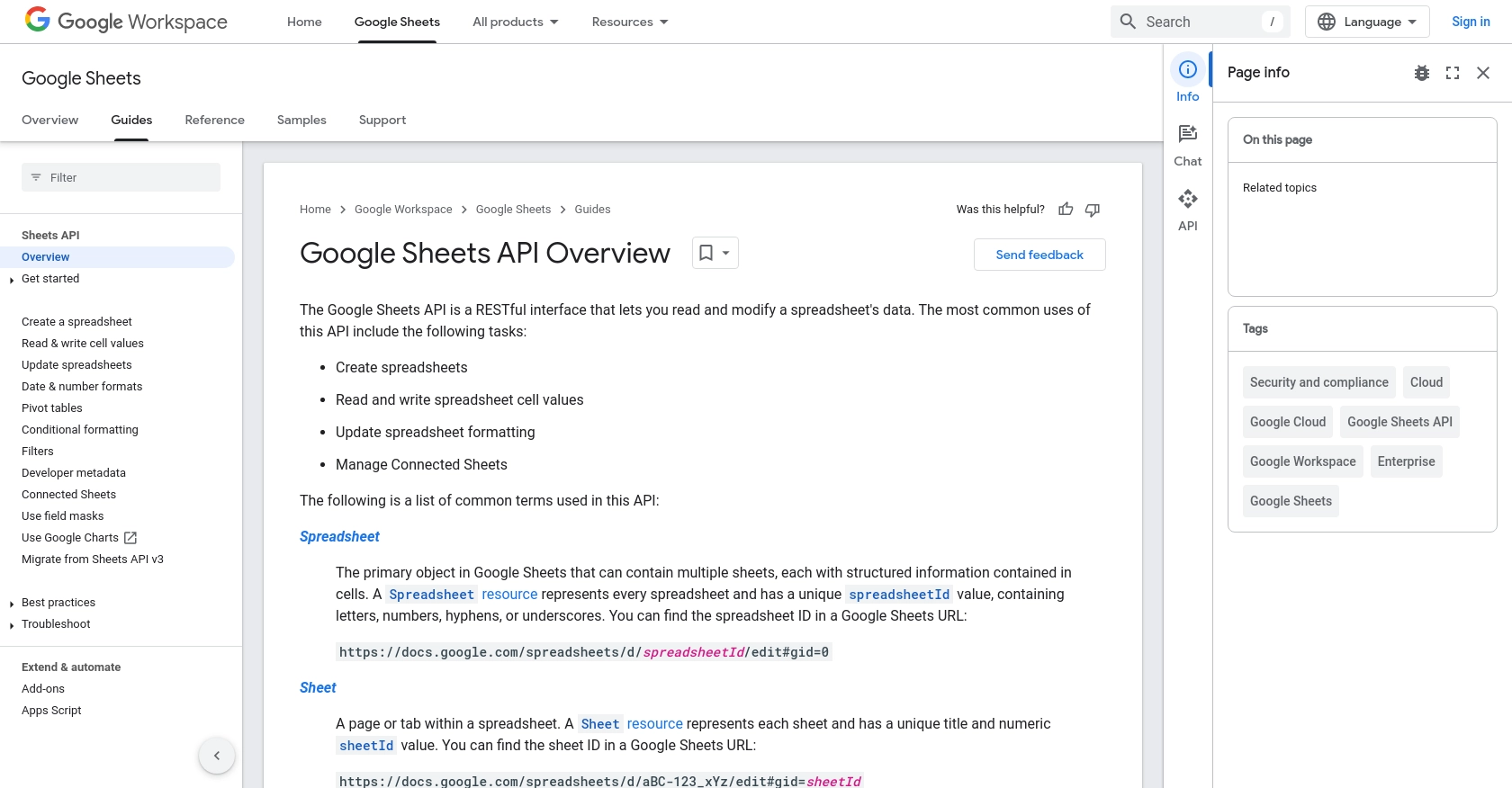
Task: Open the Resources dropdown
Action: [x=630, y=22]
